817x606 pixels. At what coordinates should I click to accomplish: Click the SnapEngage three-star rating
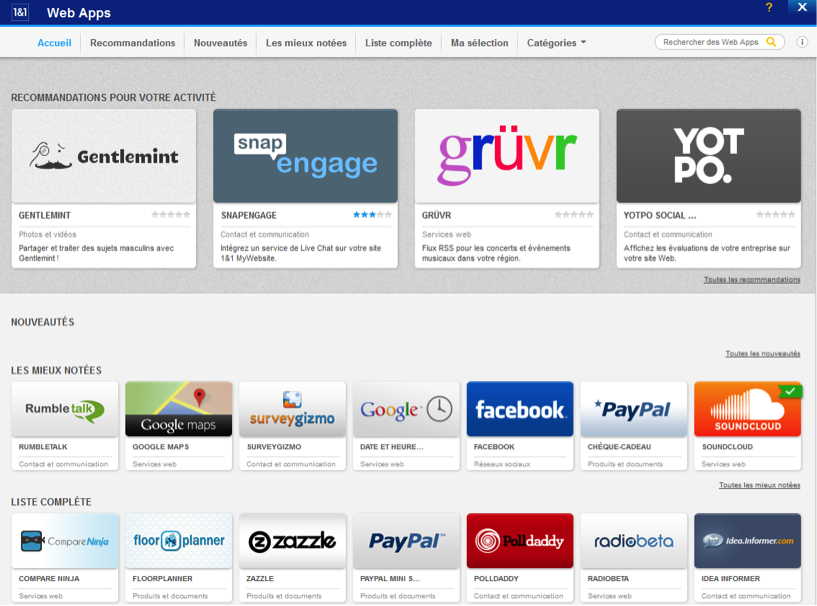pyautogui.click(x=372, y=215)
